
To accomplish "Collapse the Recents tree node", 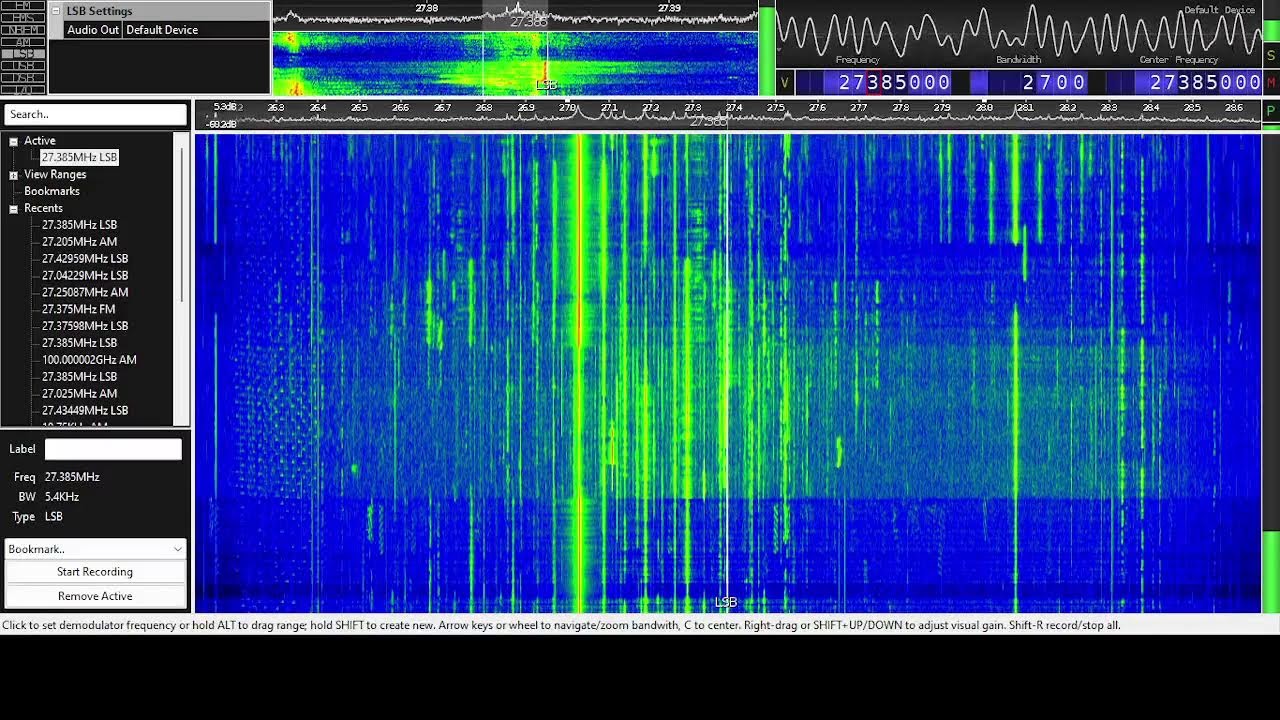I will 13,209.
